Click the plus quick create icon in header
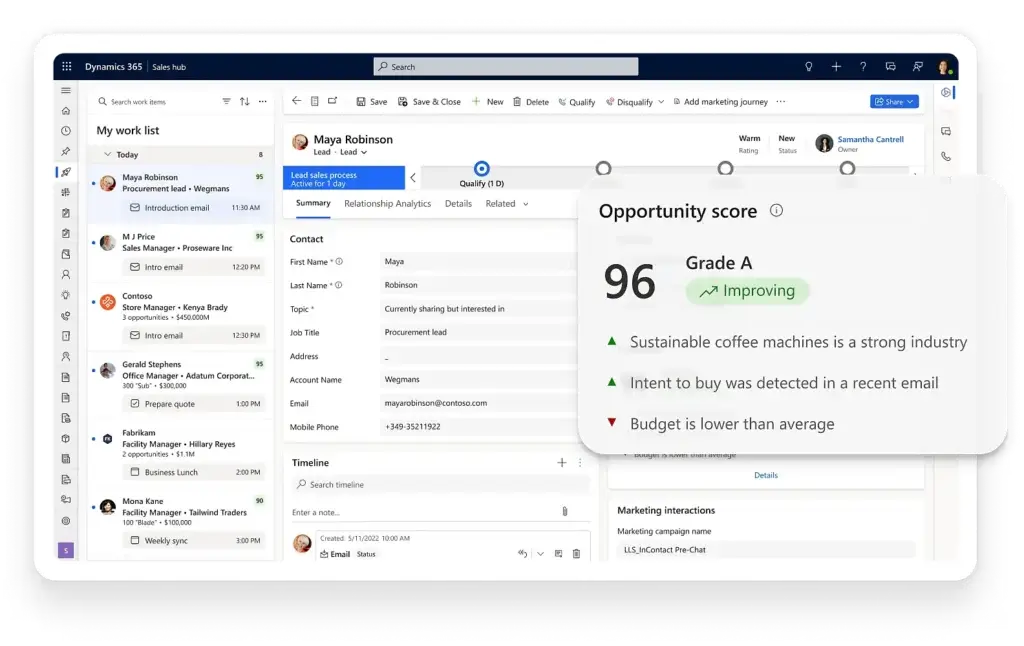1024x646 pixels. coord(836,66)
